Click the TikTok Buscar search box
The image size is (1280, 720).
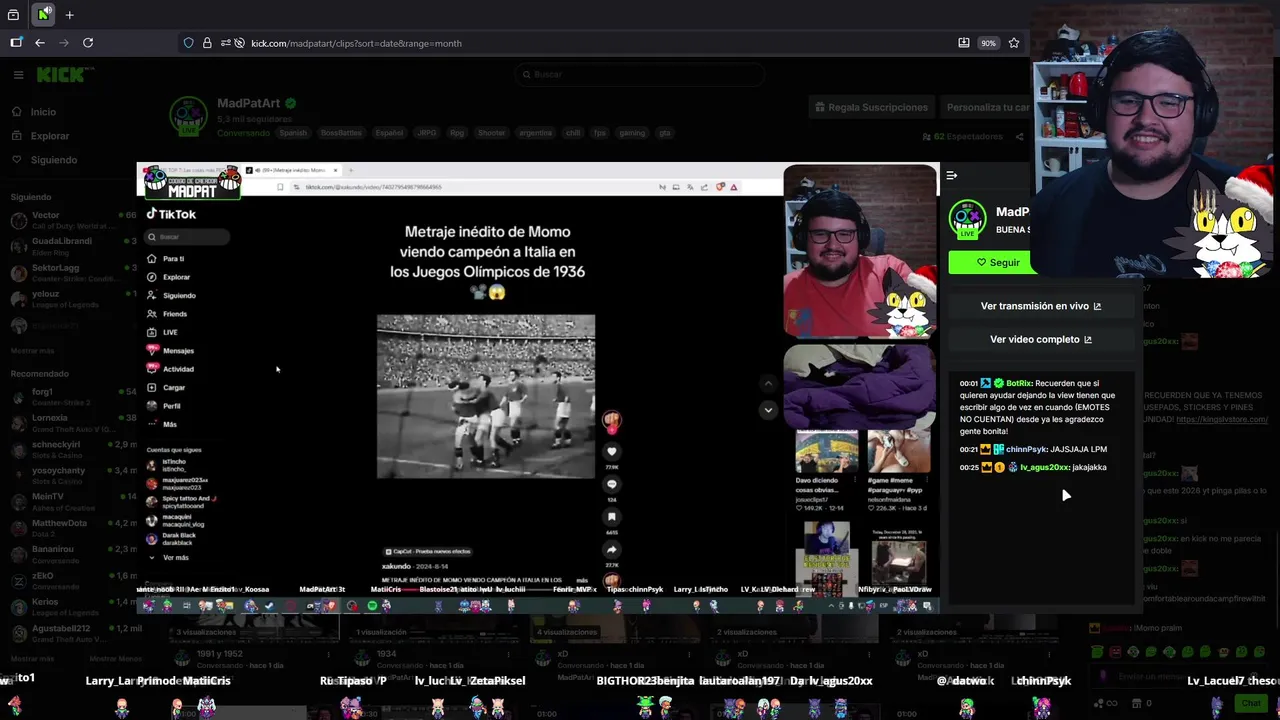point(187,237)
